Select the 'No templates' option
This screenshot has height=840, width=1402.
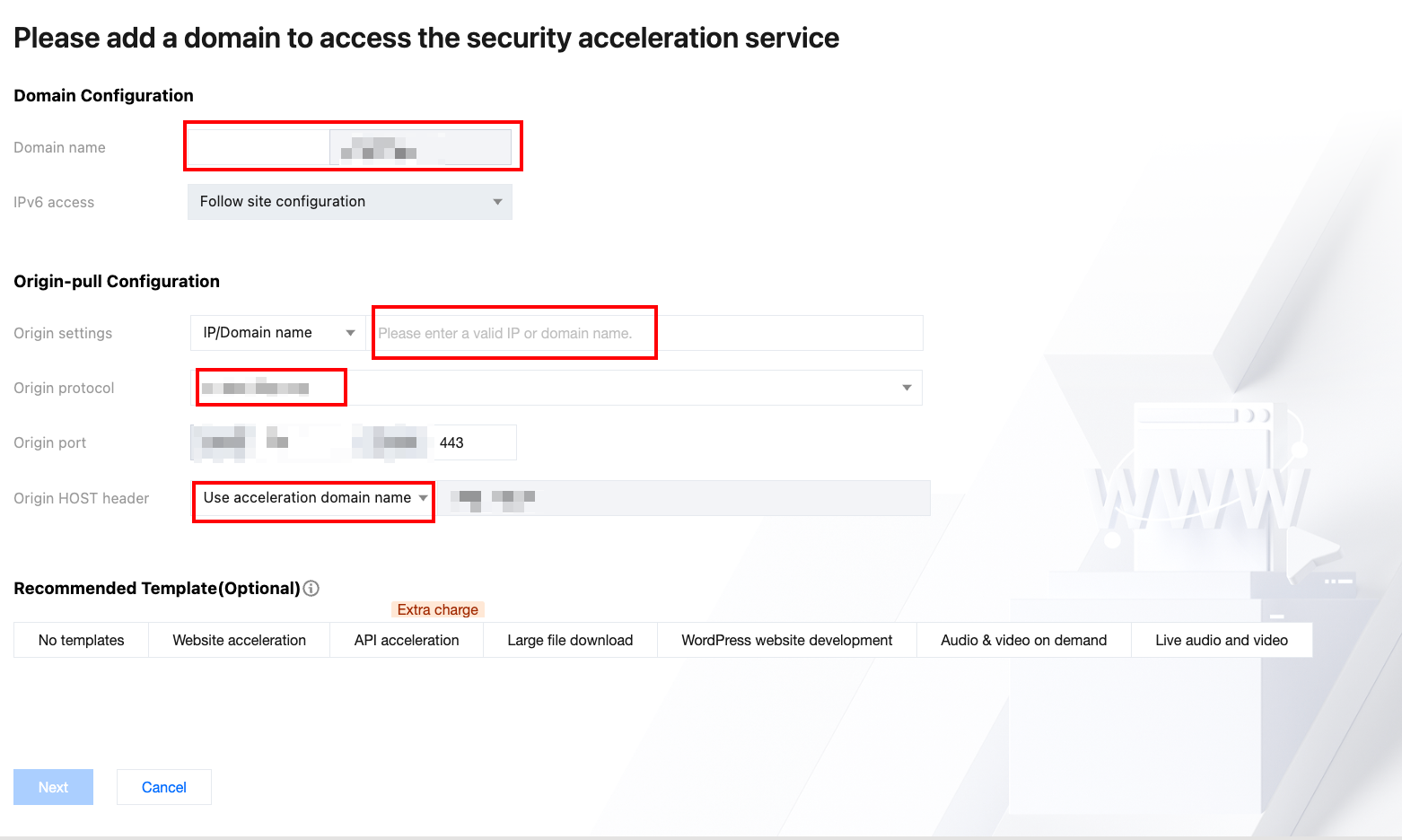82,640
